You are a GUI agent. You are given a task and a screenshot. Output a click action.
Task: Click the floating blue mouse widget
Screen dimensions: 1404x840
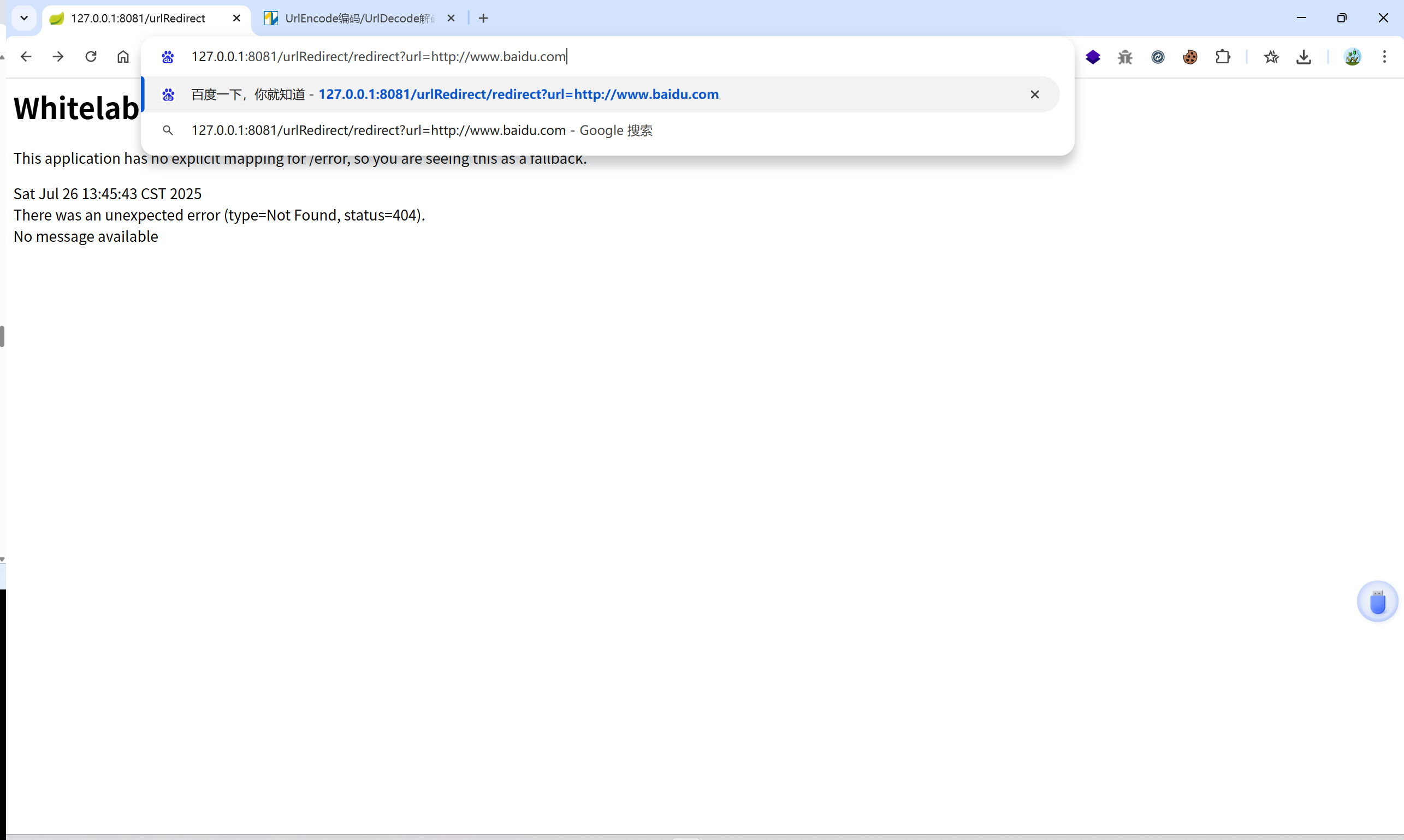(1377, 601)
